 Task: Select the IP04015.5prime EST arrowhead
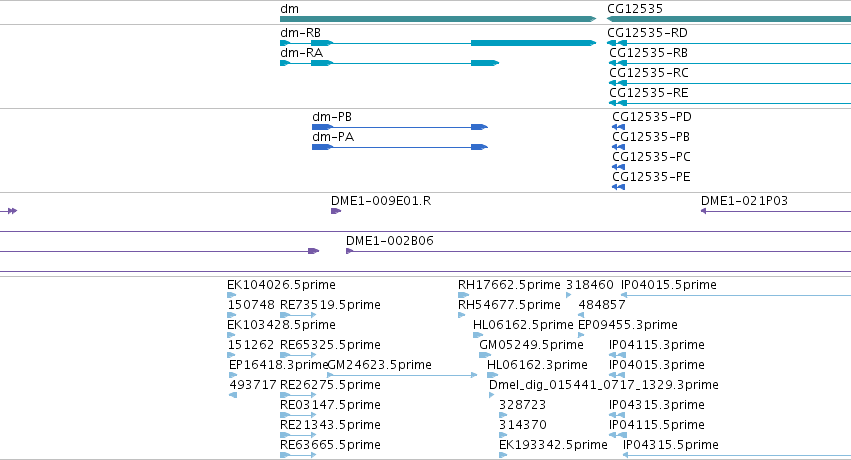[x=624, y=295]
